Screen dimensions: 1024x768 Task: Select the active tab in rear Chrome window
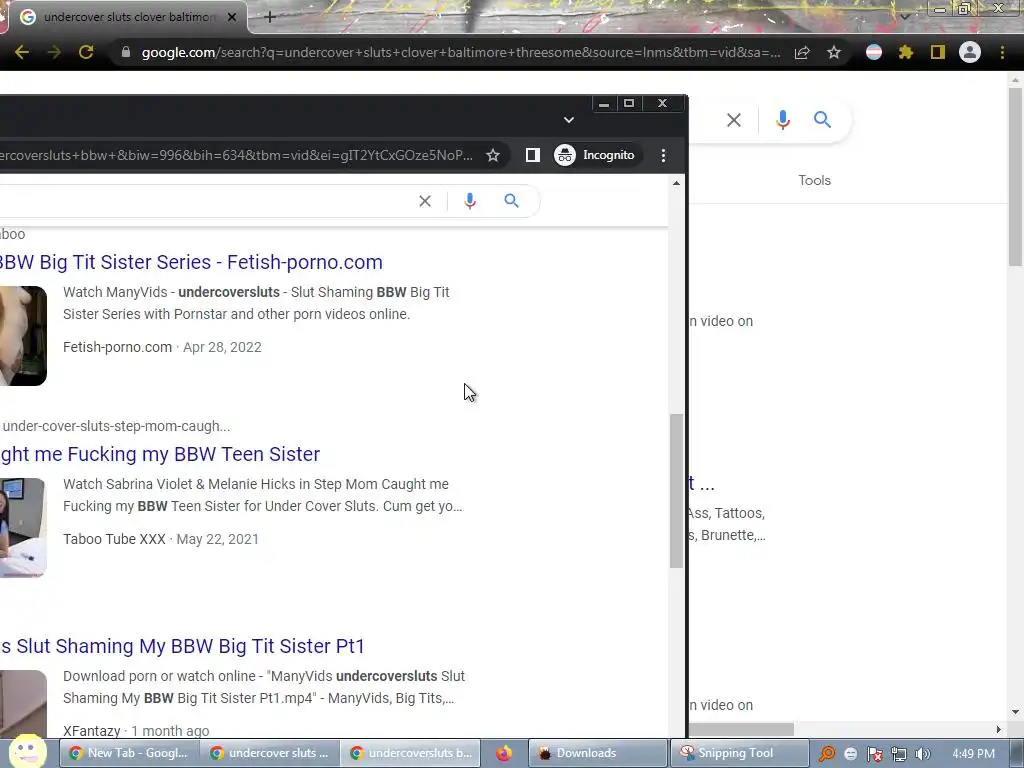pyautogui.click(x=128, y=17)
